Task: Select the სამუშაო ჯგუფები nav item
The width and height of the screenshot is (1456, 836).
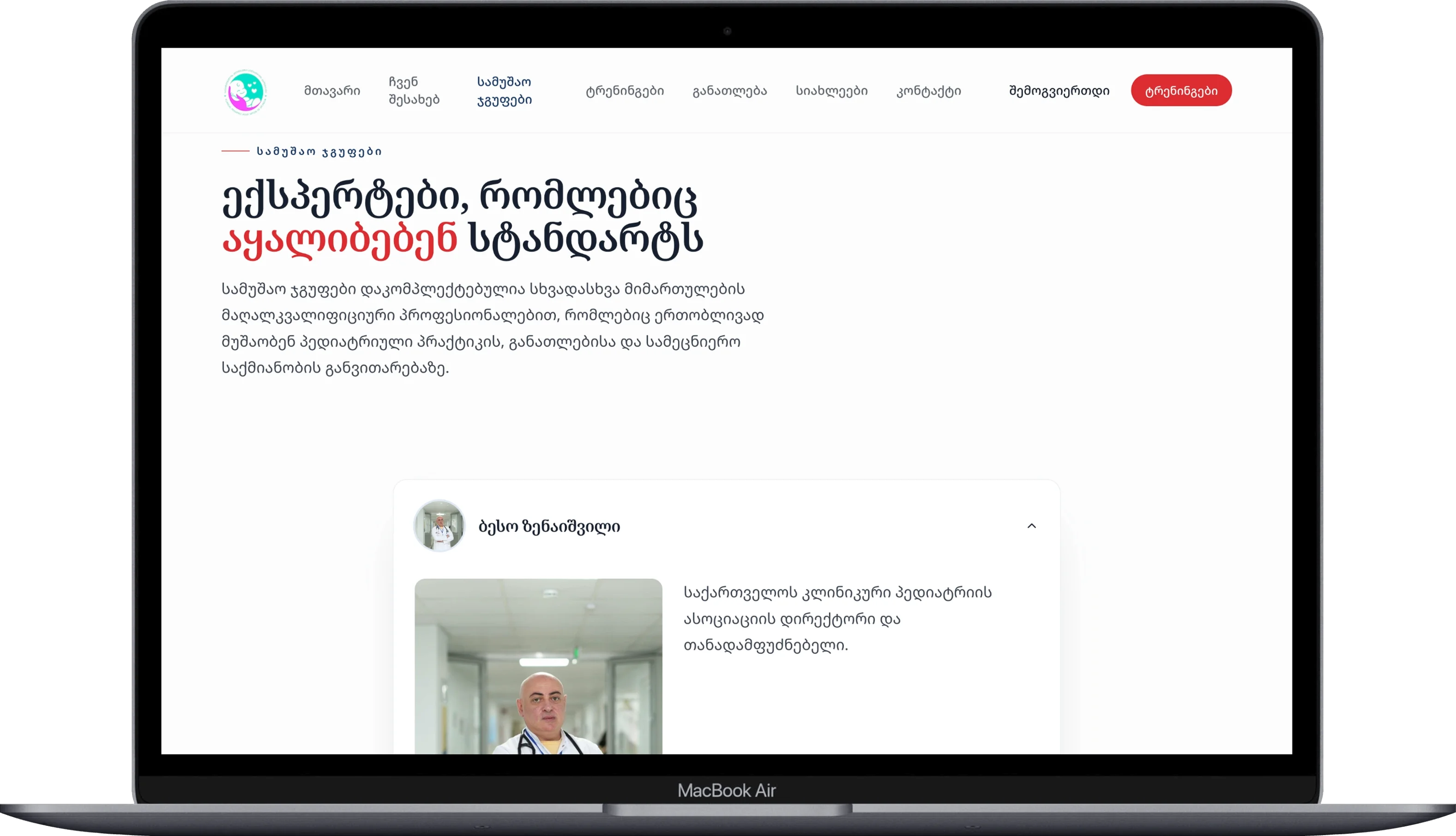Action: tap(504, 91)
